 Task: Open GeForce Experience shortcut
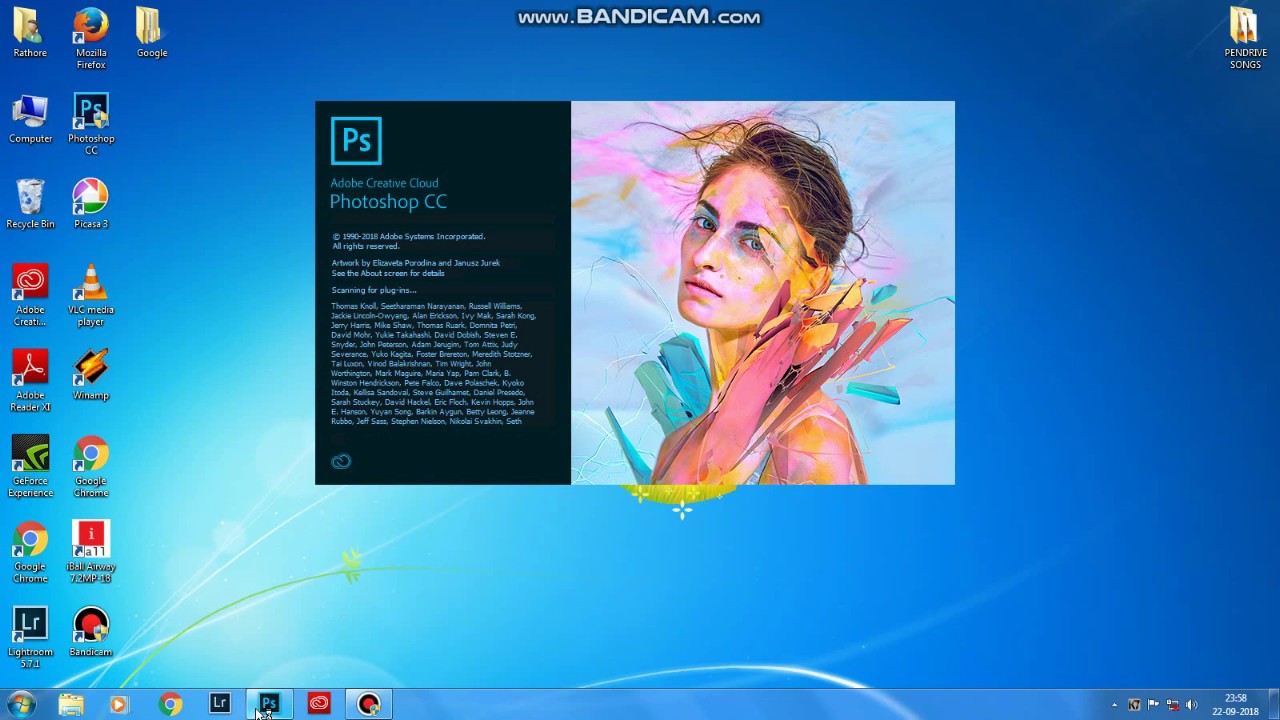[30, 467]
